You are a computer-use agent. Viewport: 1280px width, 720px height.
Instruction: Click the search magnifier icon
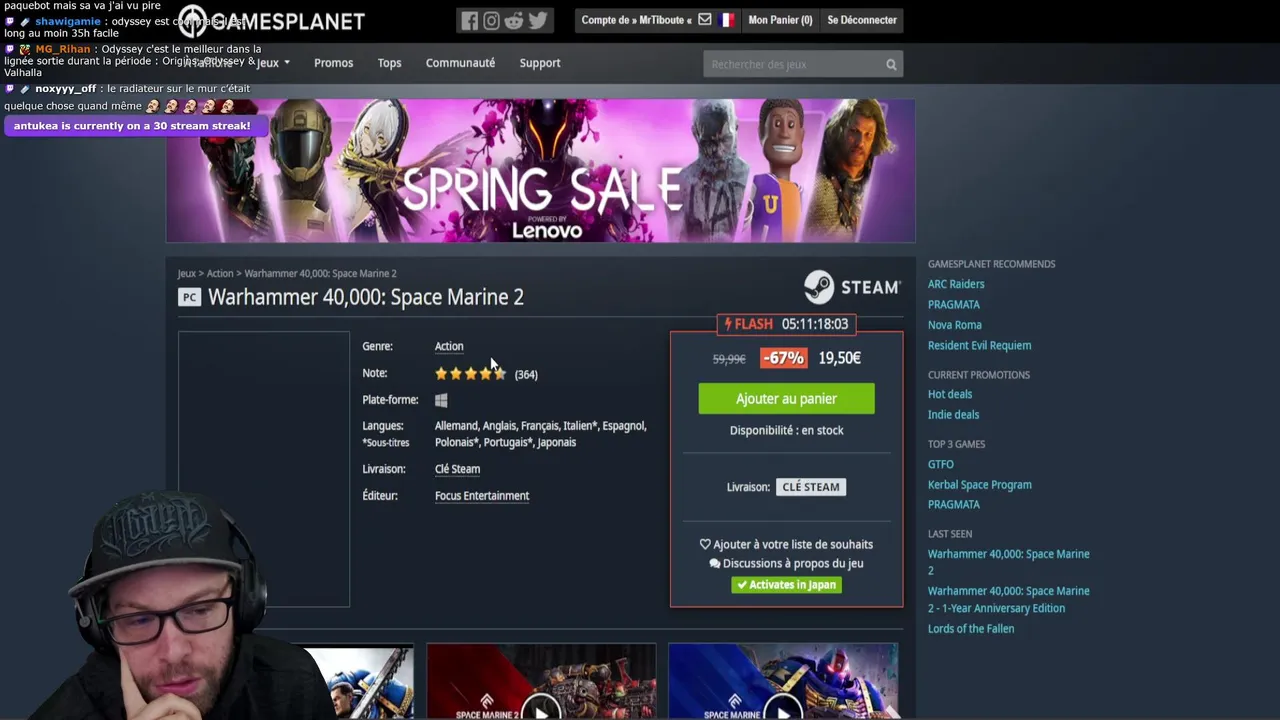891,64
